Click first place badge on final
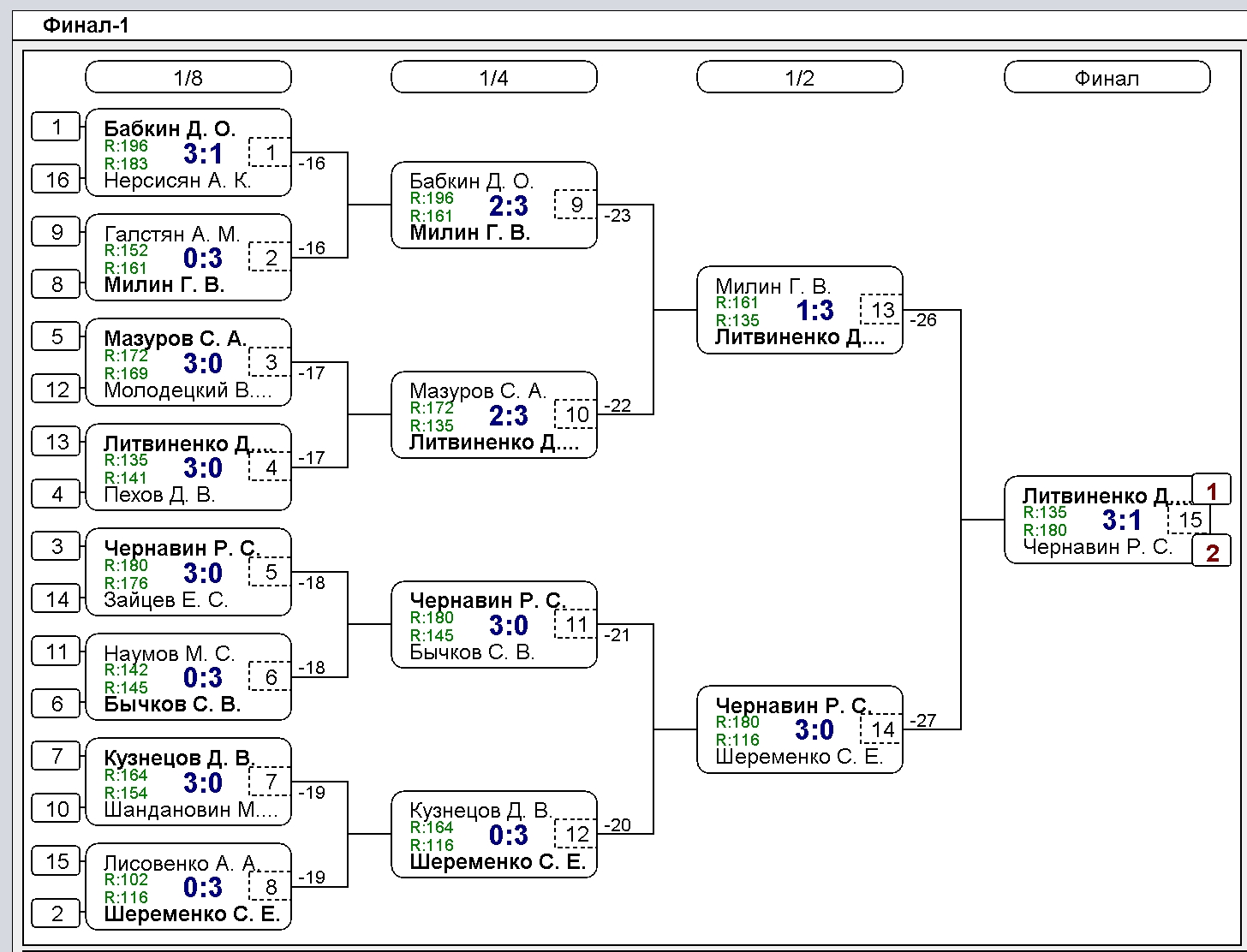The height and width of the screenshot is (952, 1247). [1212, 491]
